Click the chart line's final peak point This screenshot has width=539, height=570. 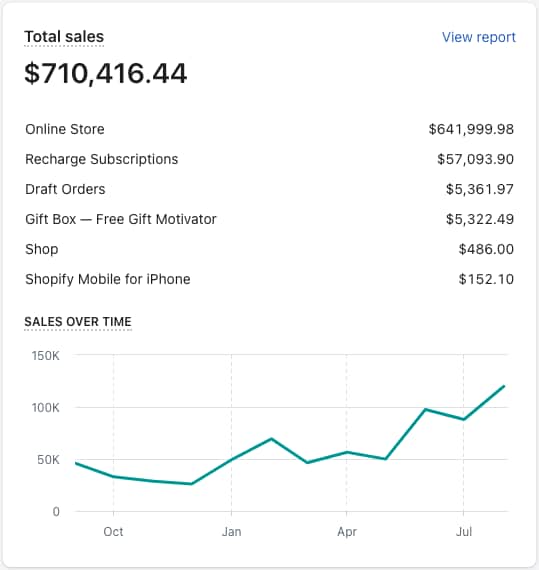point(504,386)
